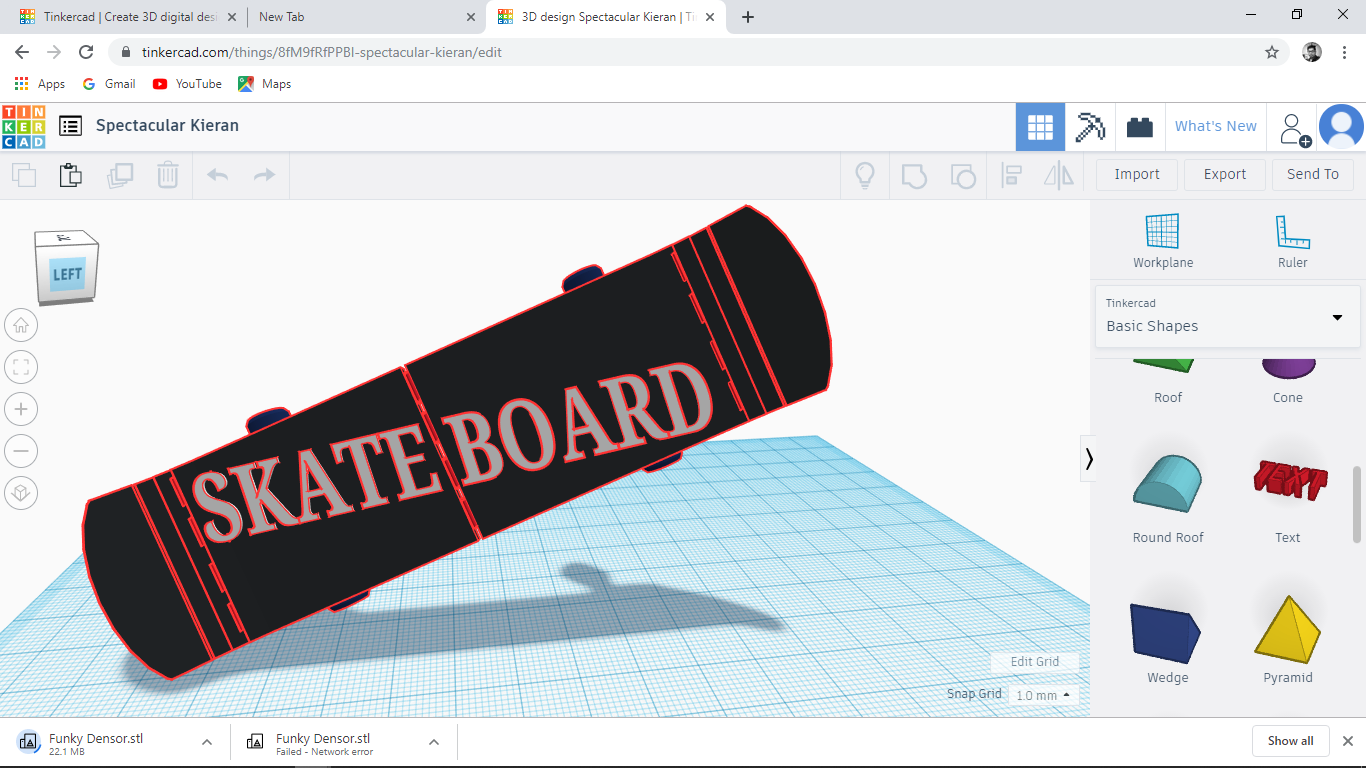Click the Group shapes icon

coord(914,176)
